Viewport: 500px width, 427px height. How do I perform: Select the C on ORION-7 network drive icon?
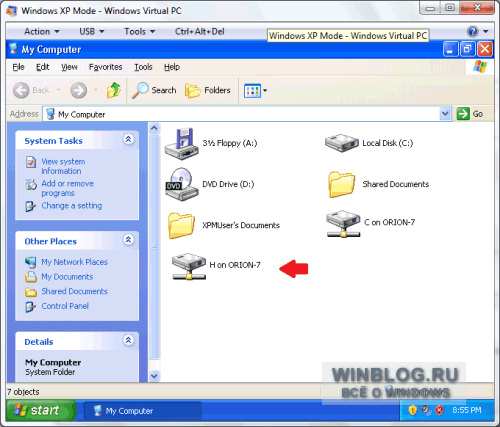pyautogui.click(x=343, y=223)
